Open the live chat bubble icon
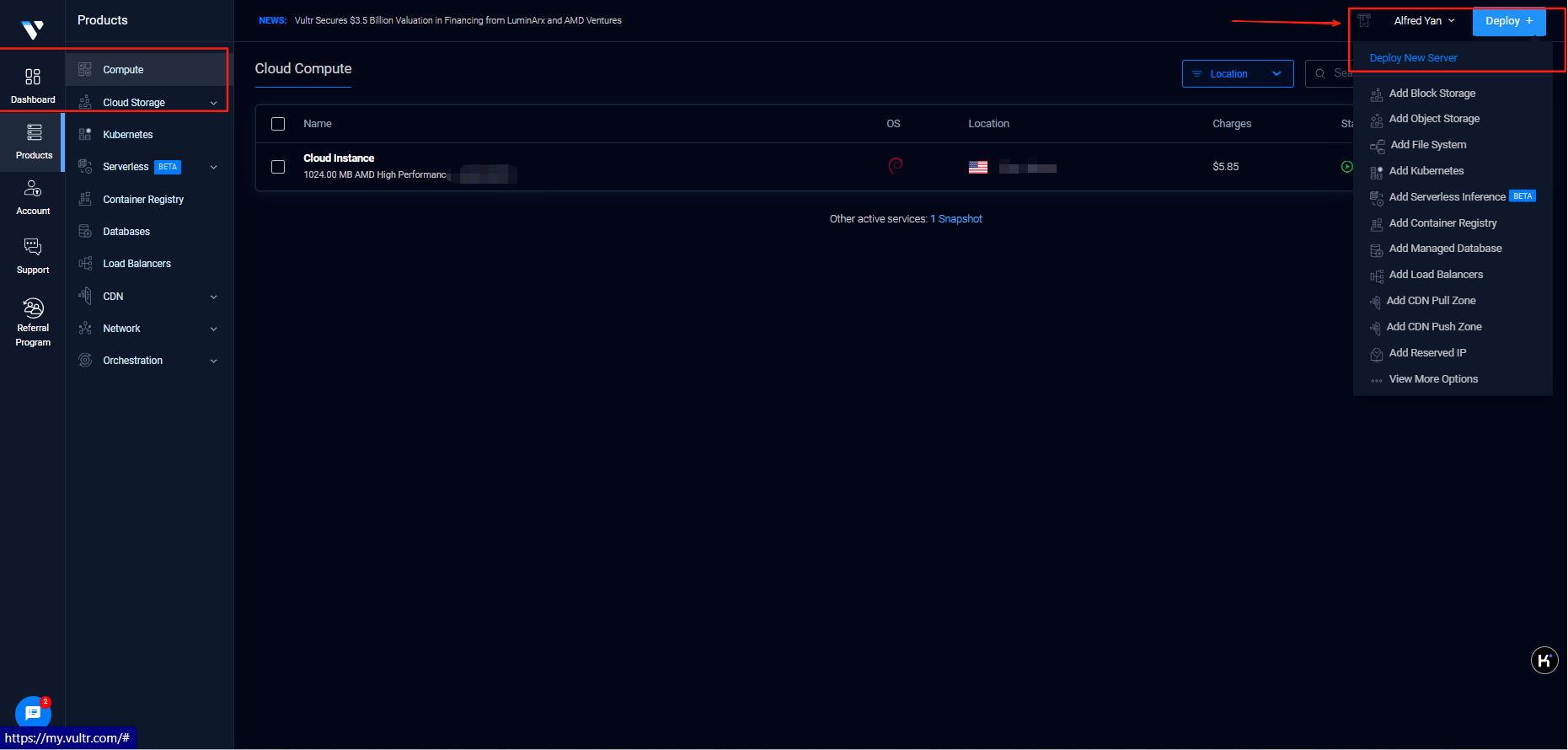Viewport: 1568px width, 750px height. click(33, 713)
